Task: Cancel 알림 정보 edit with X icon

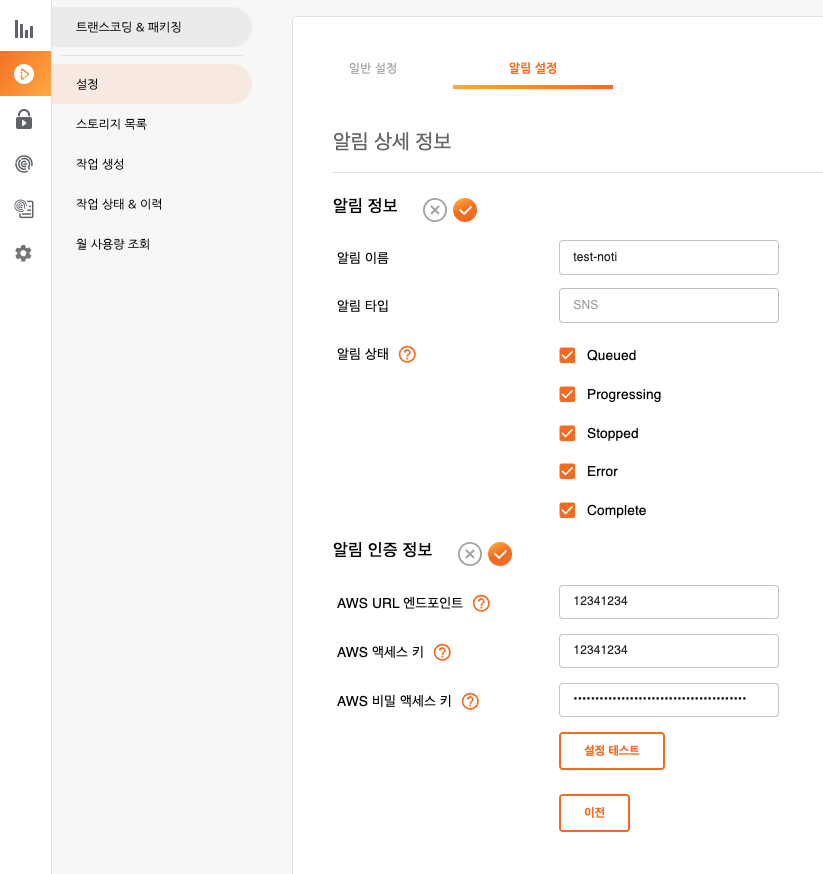Action: (x=435, y=210)
